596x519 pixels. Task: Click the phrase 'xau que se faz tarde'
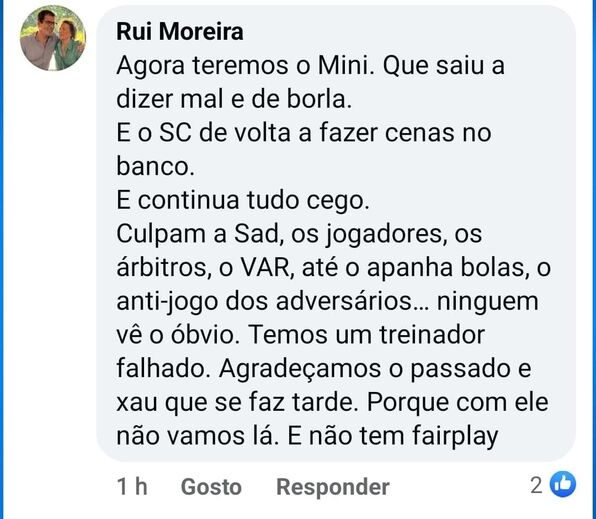[238, 402]
